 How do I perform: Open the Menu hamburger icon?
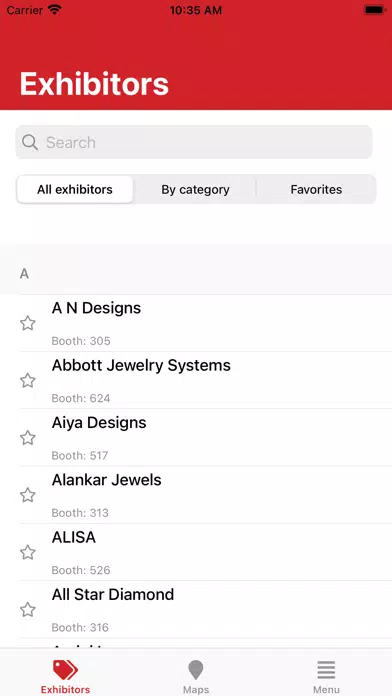coord(326,670)
